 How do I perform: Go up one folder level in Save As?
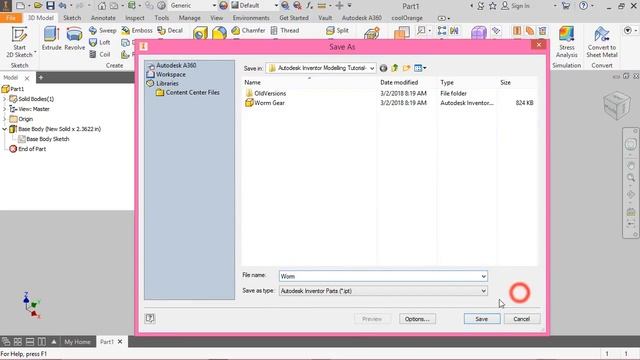tap(395, 68)
